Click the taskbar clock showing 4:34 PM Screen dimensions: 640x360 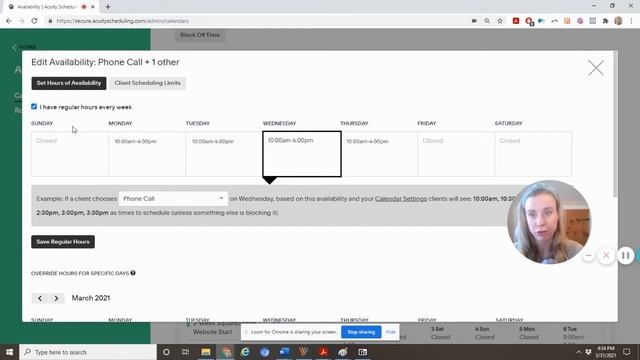(606, 352)
